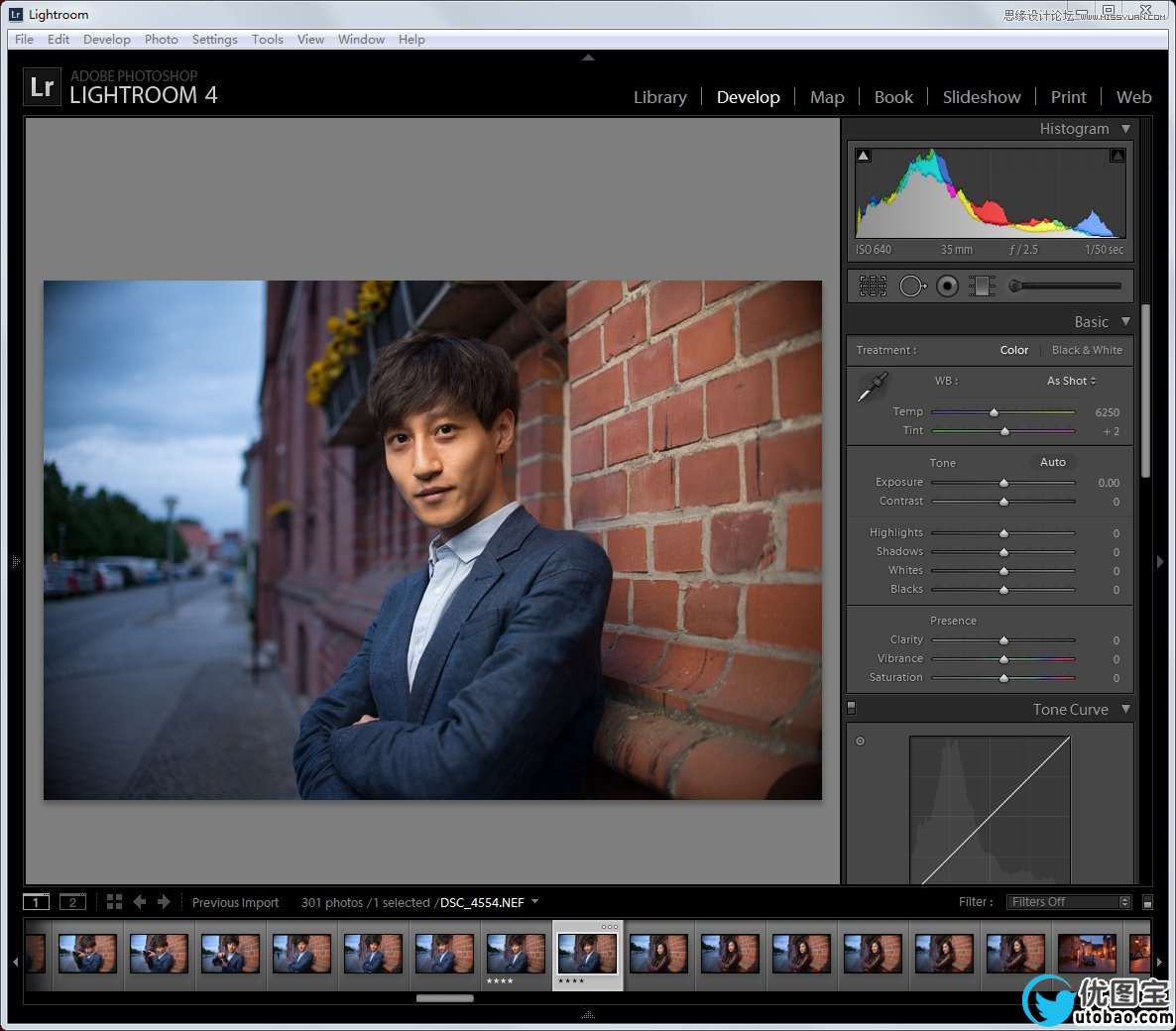Switch to Grid view via grid icon
Screen dimensions: 1176x1031
(x=114, y=901)
